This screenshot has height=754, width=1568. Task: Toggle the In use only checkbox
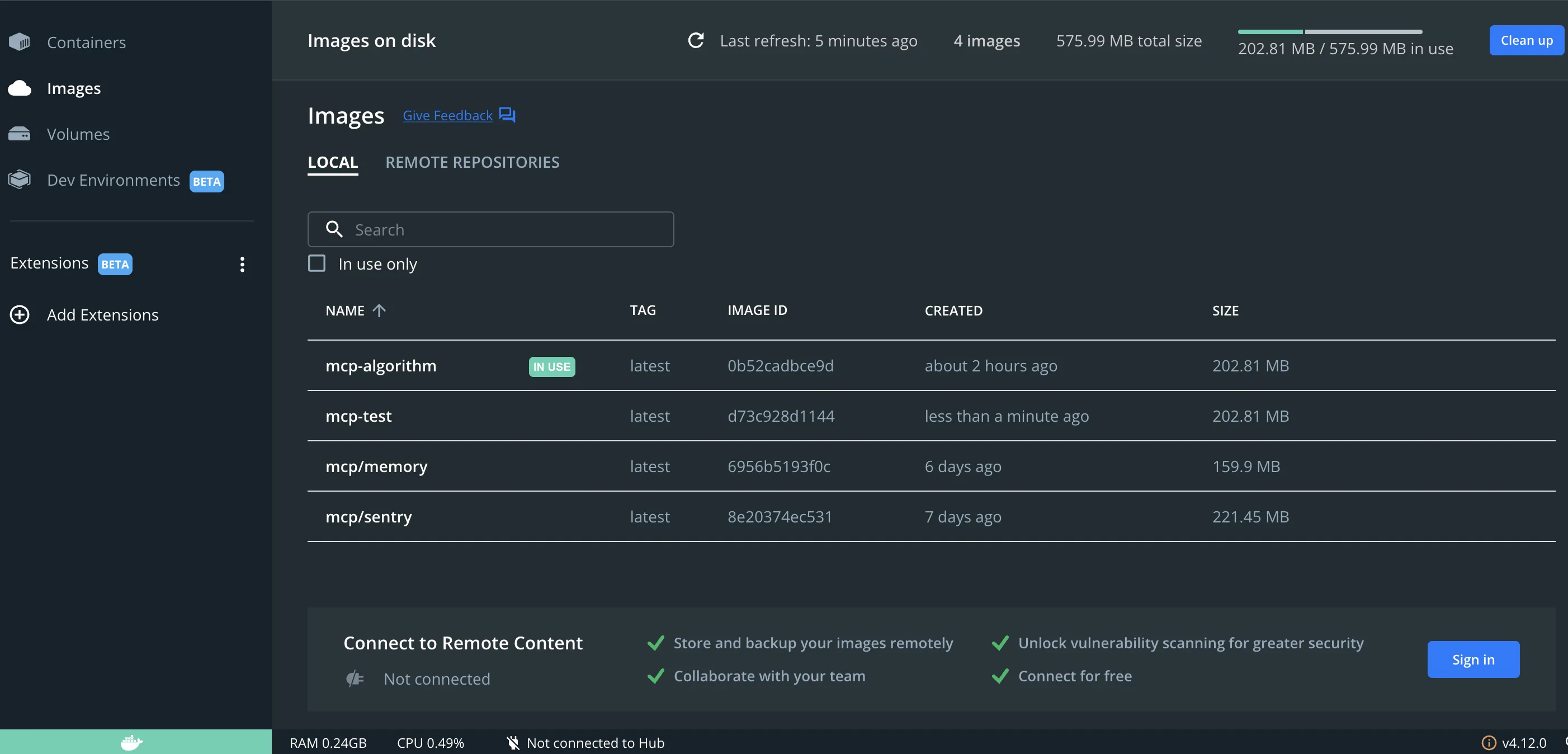317,263
